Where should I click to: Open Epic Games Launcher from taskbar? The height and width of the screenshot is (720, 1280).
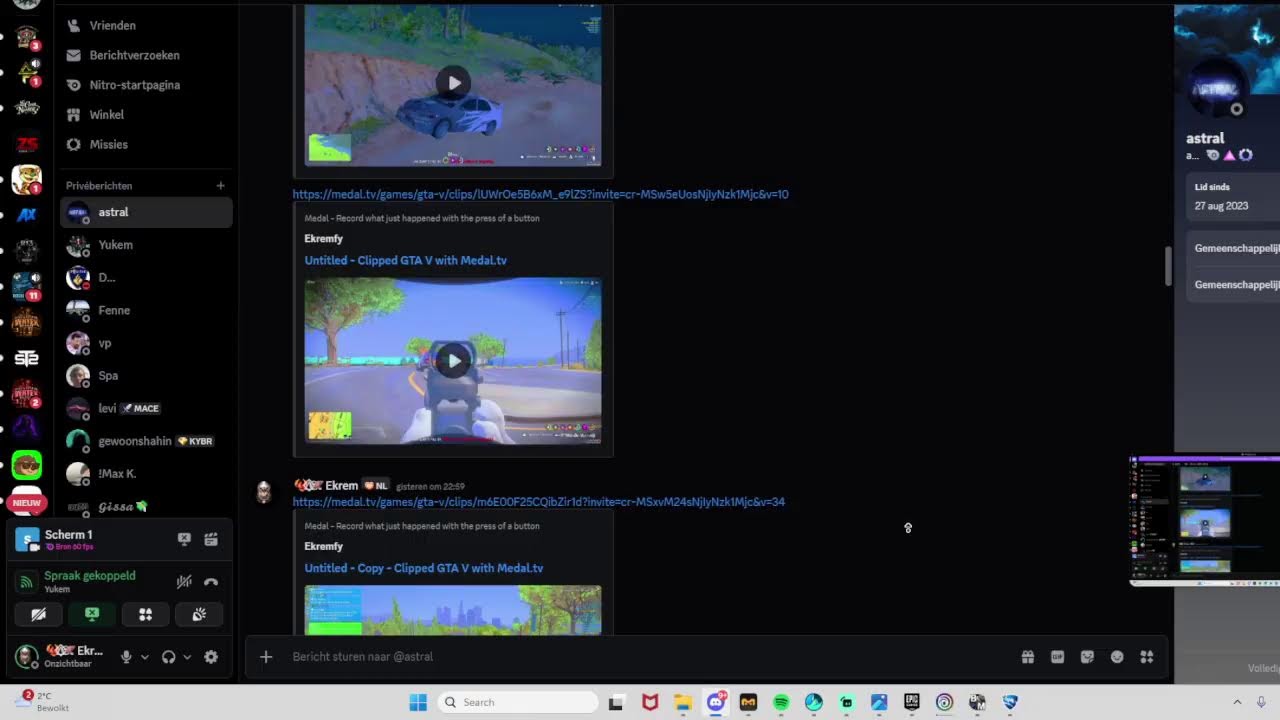point(912,702)
